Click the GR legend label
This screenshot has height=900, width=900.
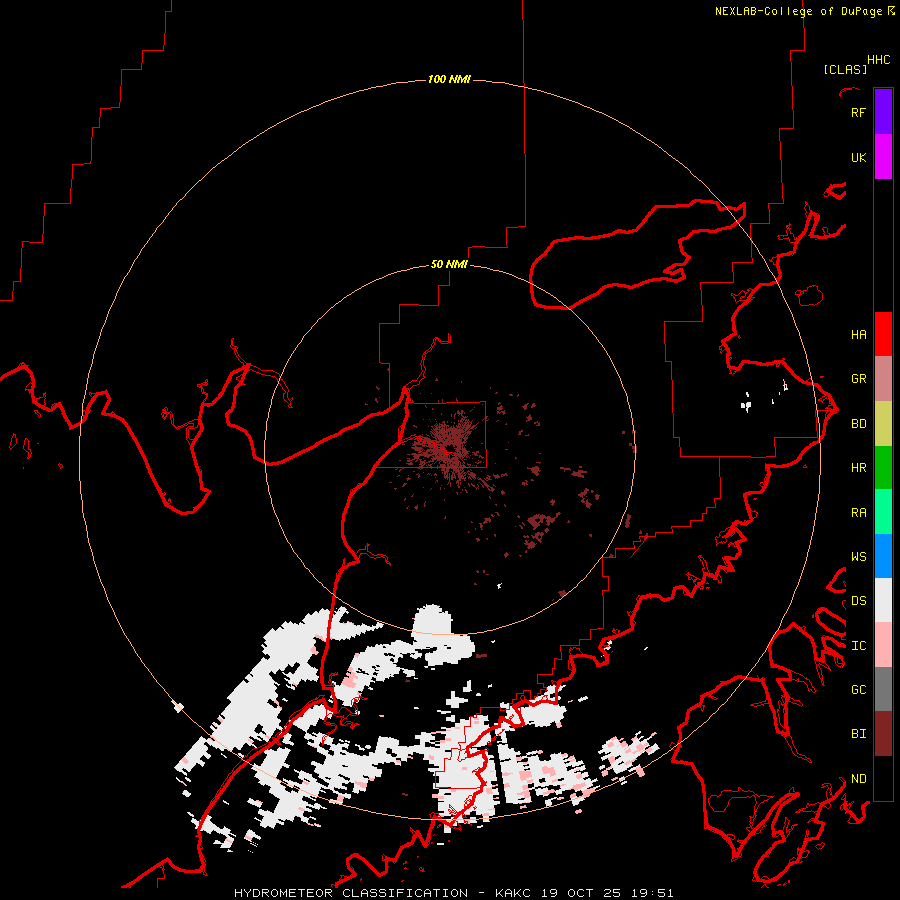[858, 379]
